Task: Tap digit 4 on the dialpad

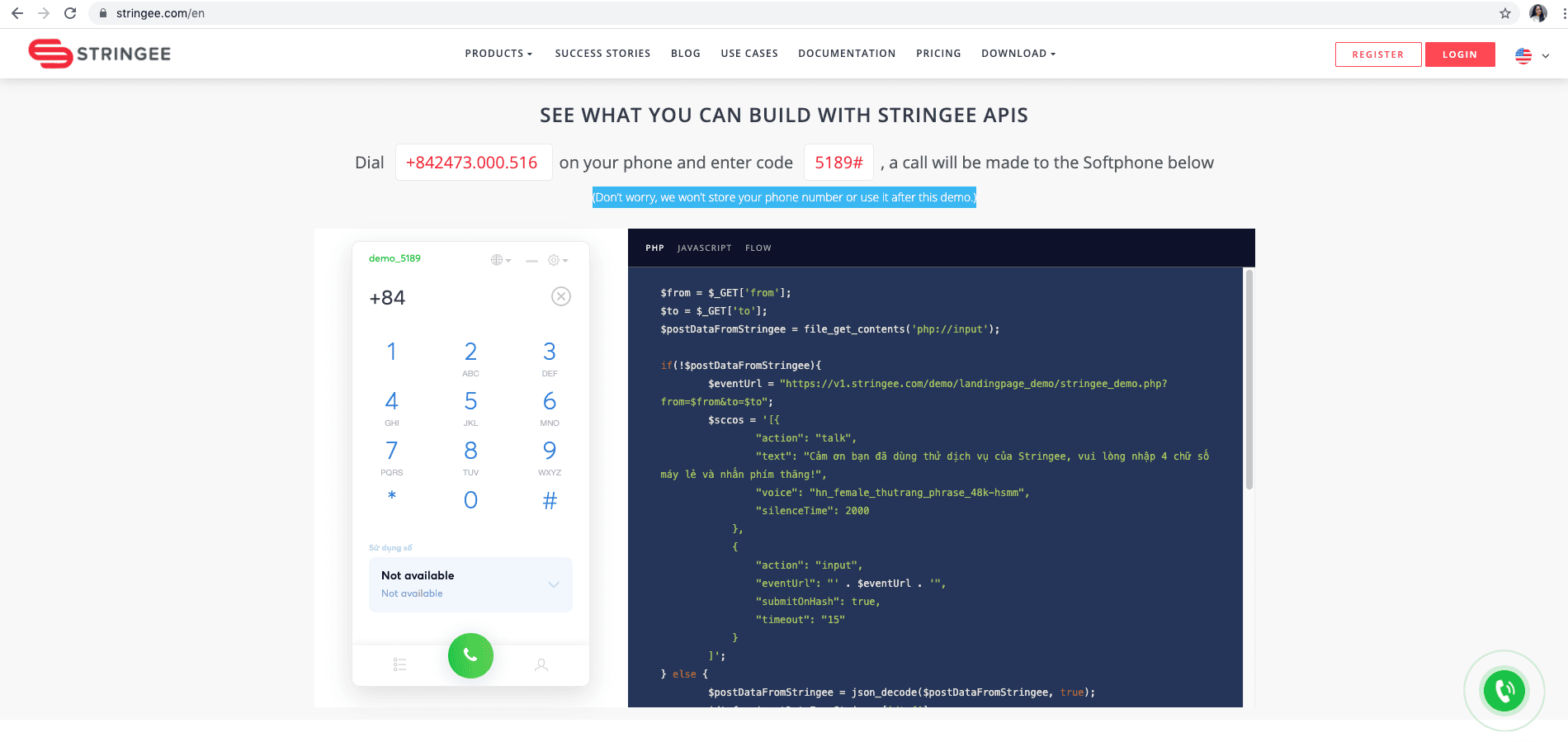Action: pyautogui.click(x=392, y=407)
